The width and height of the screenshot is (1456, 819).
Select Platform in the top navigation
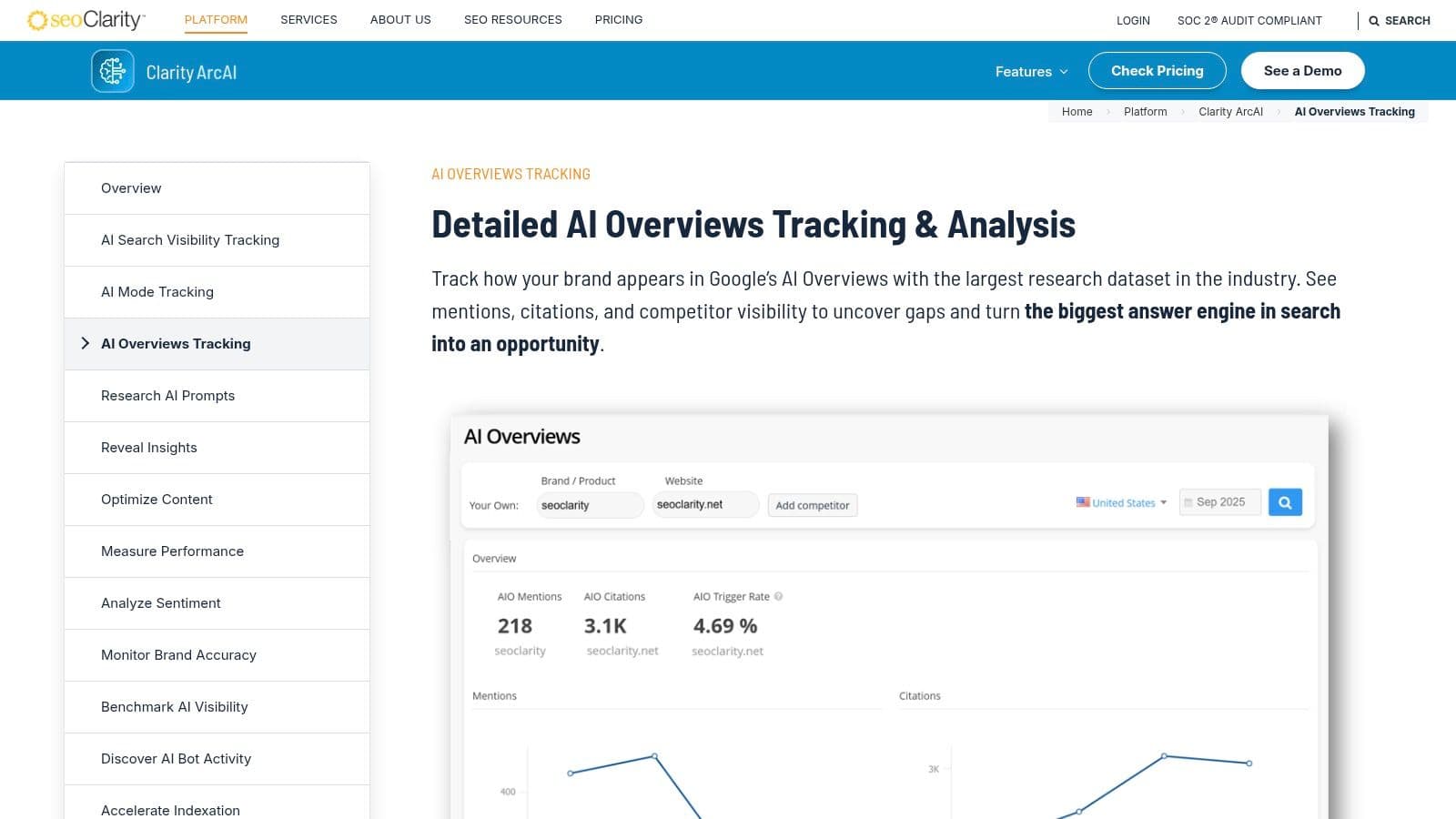(216, 19)
